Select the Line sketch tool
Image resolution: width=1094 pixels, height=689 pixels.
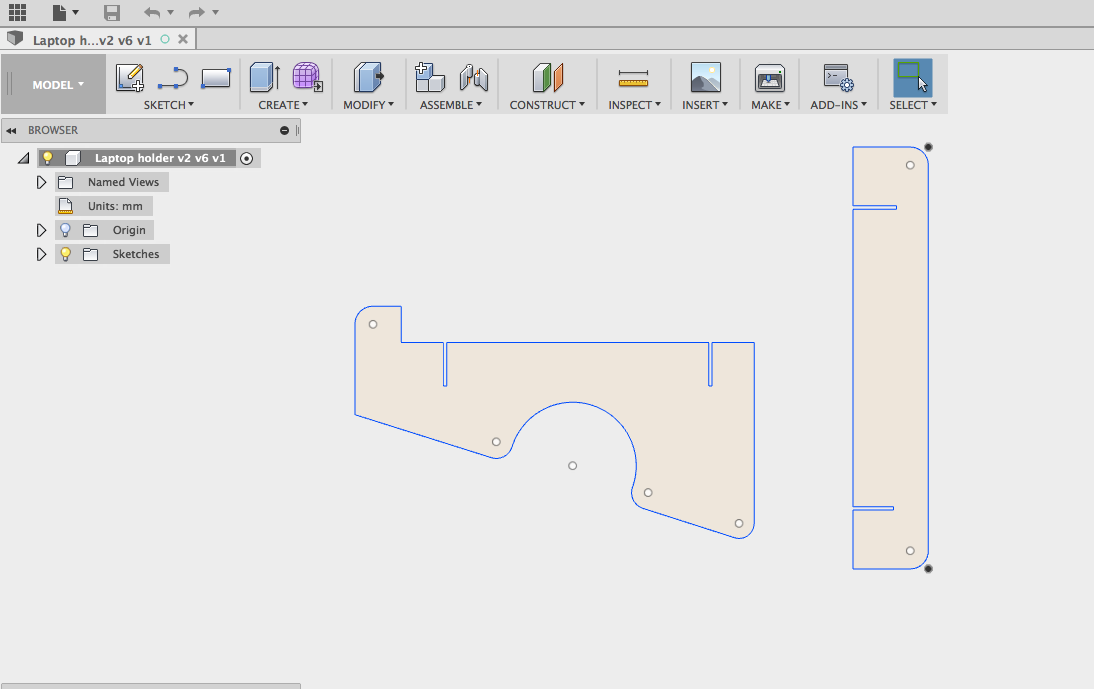point(172,77)
